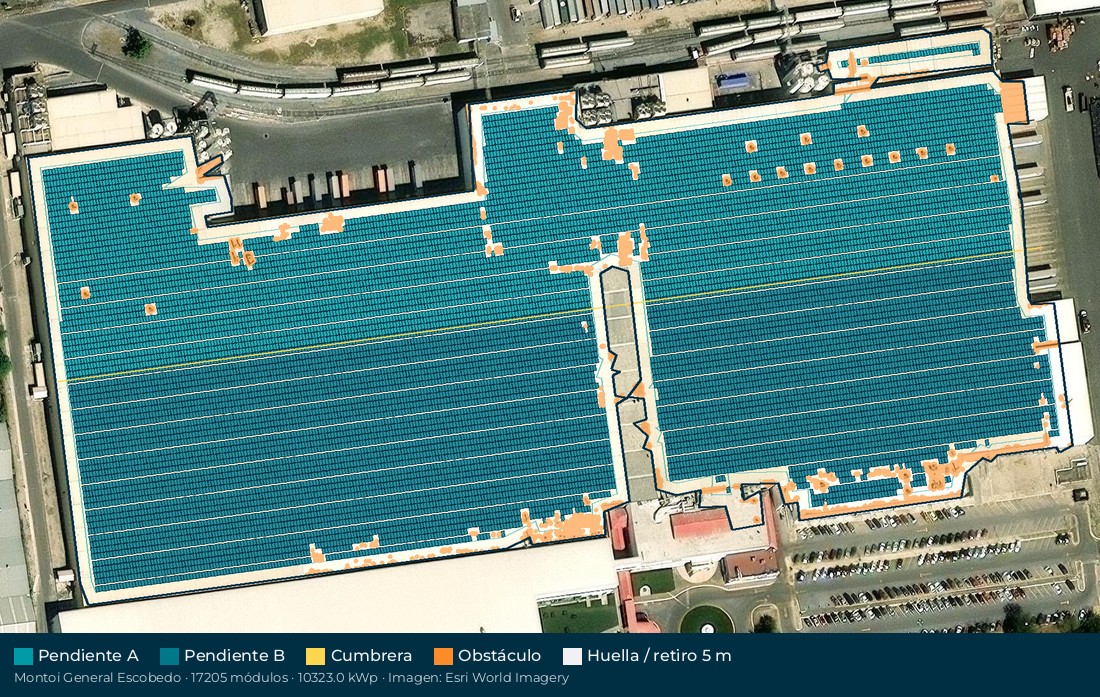1100x697 pixels.
Task: Click the Pendiente A legend label
Action: (x=88, y=656)
